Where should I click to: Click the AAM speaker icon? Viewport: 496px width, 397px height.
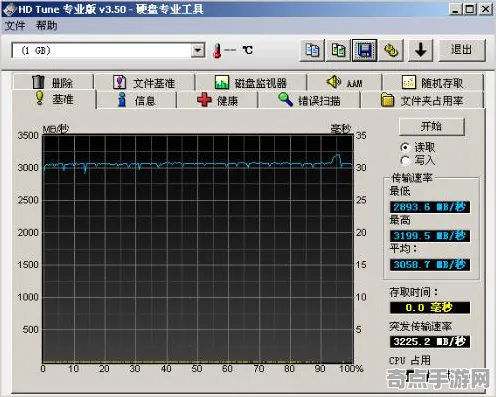tap(333, 81)
